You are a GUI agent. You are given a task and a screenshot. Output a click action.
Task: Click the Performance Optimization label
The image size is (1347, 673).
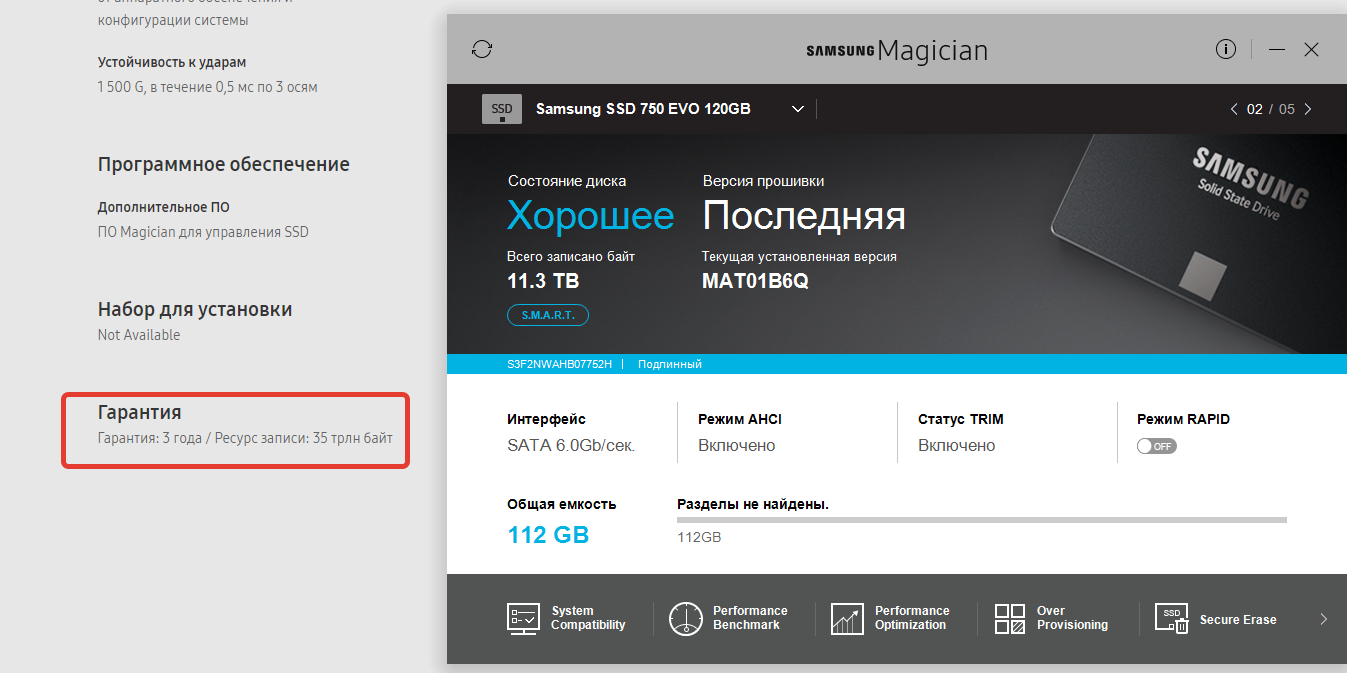click(912, 618)
